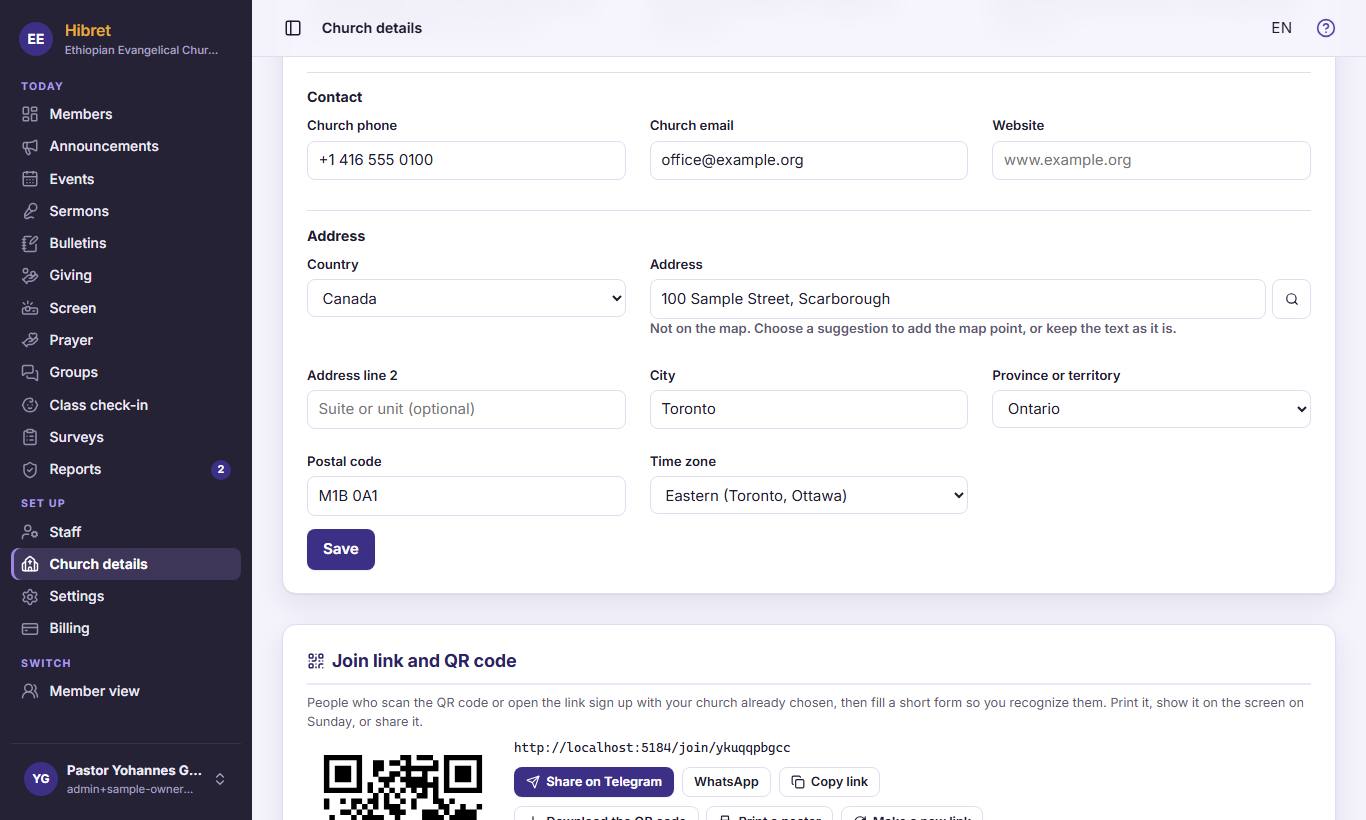Click the Copy link button

click(x=829, y=782)
